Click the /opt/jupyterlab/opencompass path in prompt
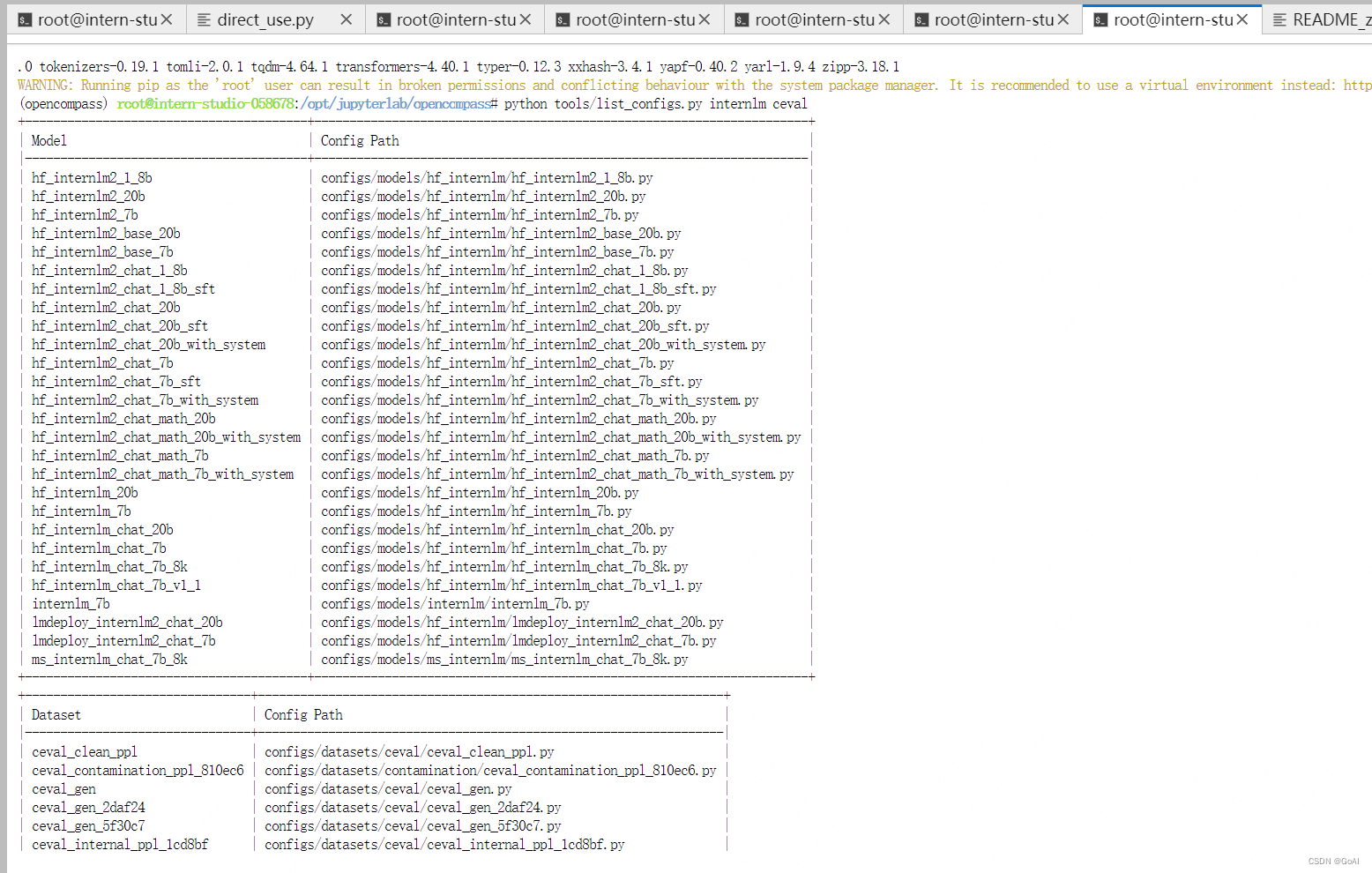The height and width of the screenshot is (873, 1372). pyautogui.click(x=397, y=104)
